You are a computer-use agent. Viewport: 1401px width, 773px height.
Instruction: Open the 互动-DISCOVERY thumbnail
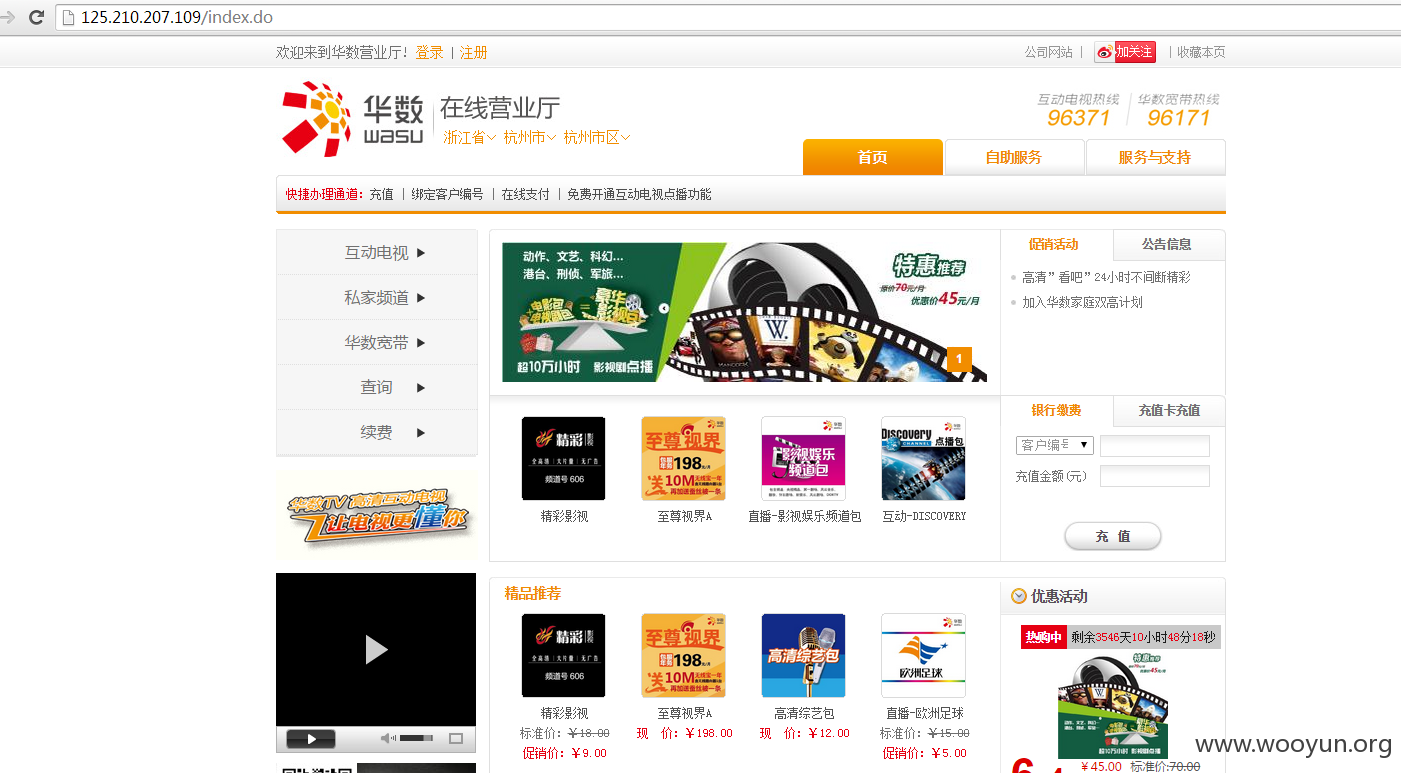point(923,458)
